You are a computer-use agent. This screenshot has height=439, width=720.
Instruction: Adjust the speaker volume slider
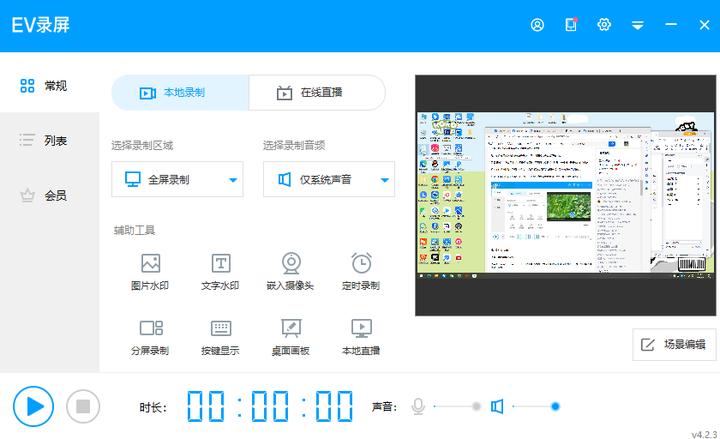(x=536, y=406)
